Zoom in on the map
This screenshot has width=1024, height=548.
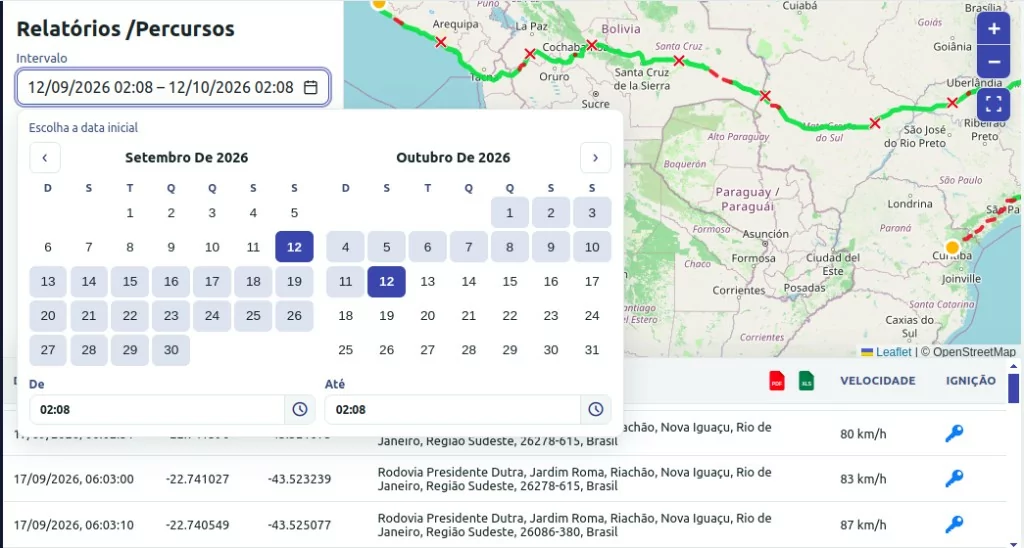point(994,29)
